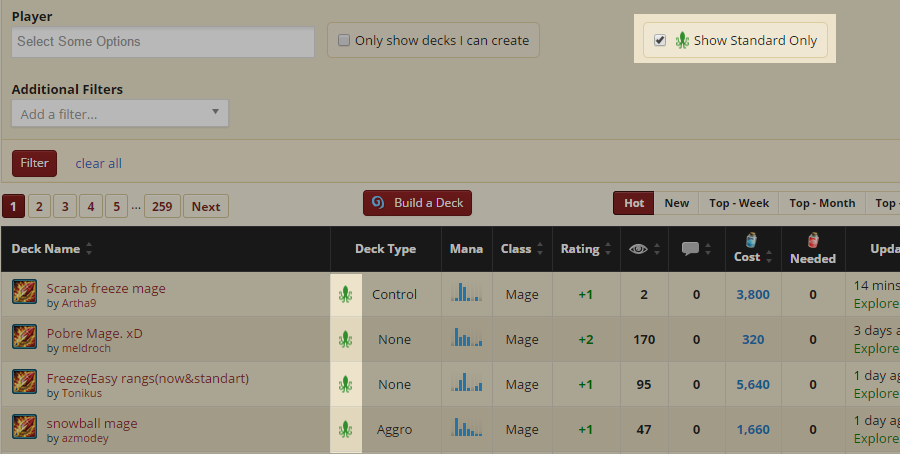Click clear all filters link
900x454 pixels.
(99, 163)
